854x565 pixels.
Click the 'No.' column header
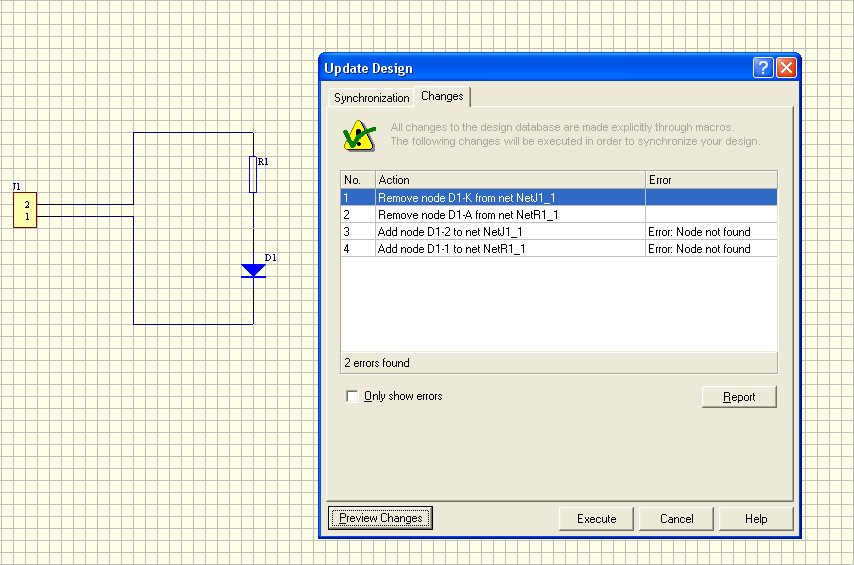(358, 180)
